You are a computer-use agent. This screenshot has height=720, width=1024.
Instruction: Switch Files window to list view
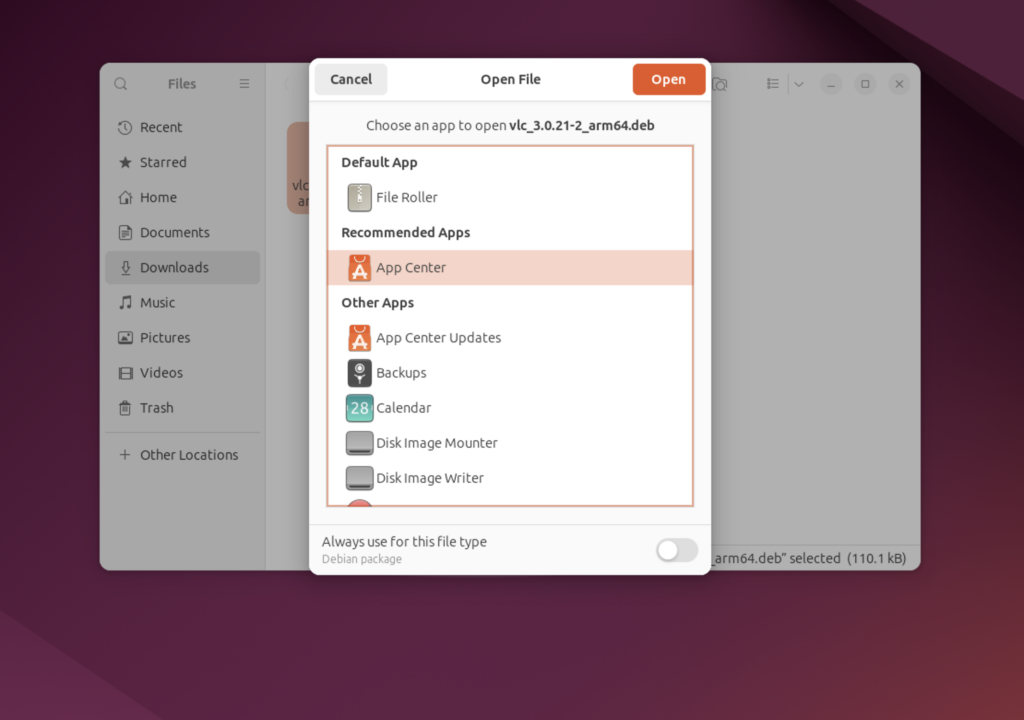773,84
